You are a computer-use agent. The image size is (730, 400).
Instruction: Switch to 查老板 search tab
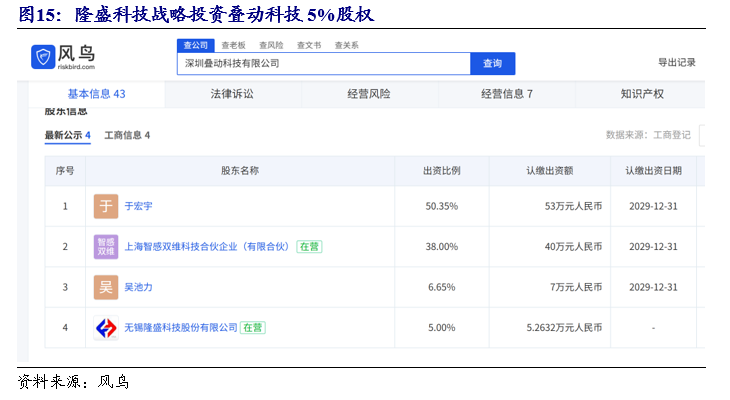coord(233,45)
